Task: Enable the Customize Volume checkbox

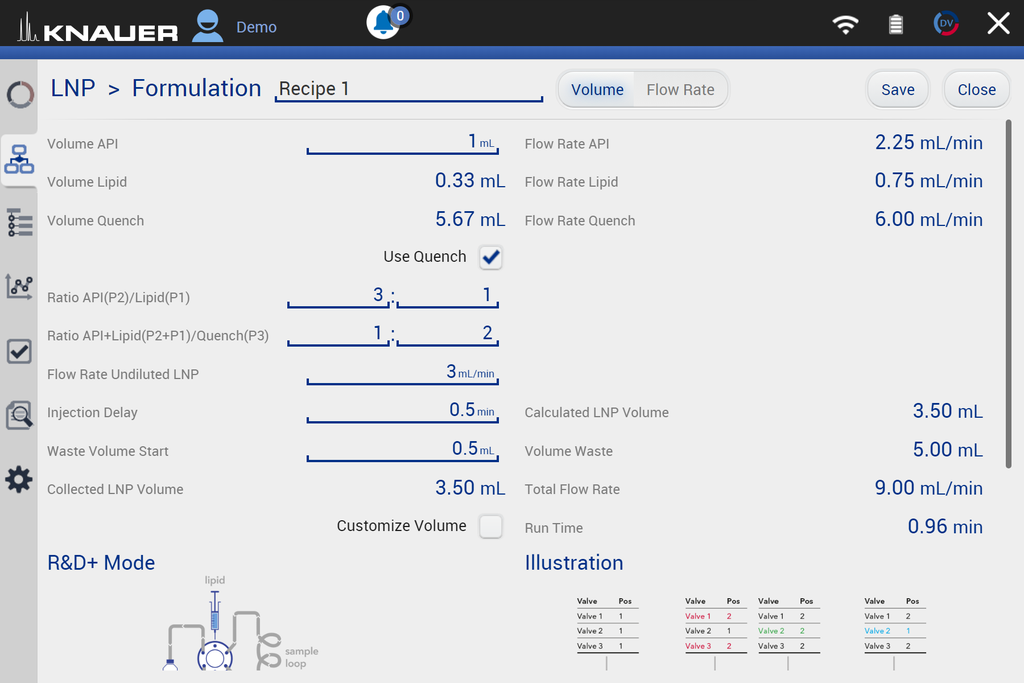Action: coord(490,526)
